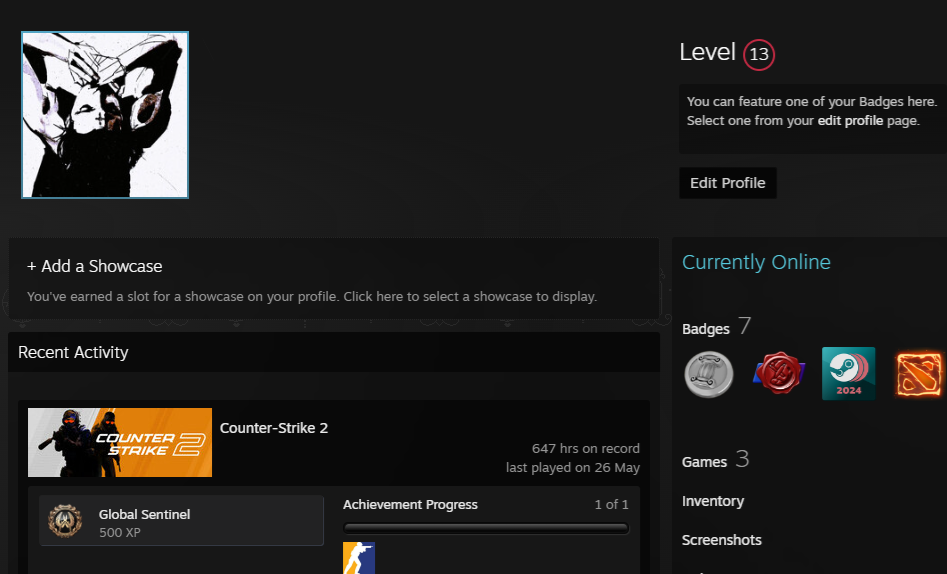Open the Inventory link
The height and width of the screenshot is (574, 947).
click(x=713, y=501)
